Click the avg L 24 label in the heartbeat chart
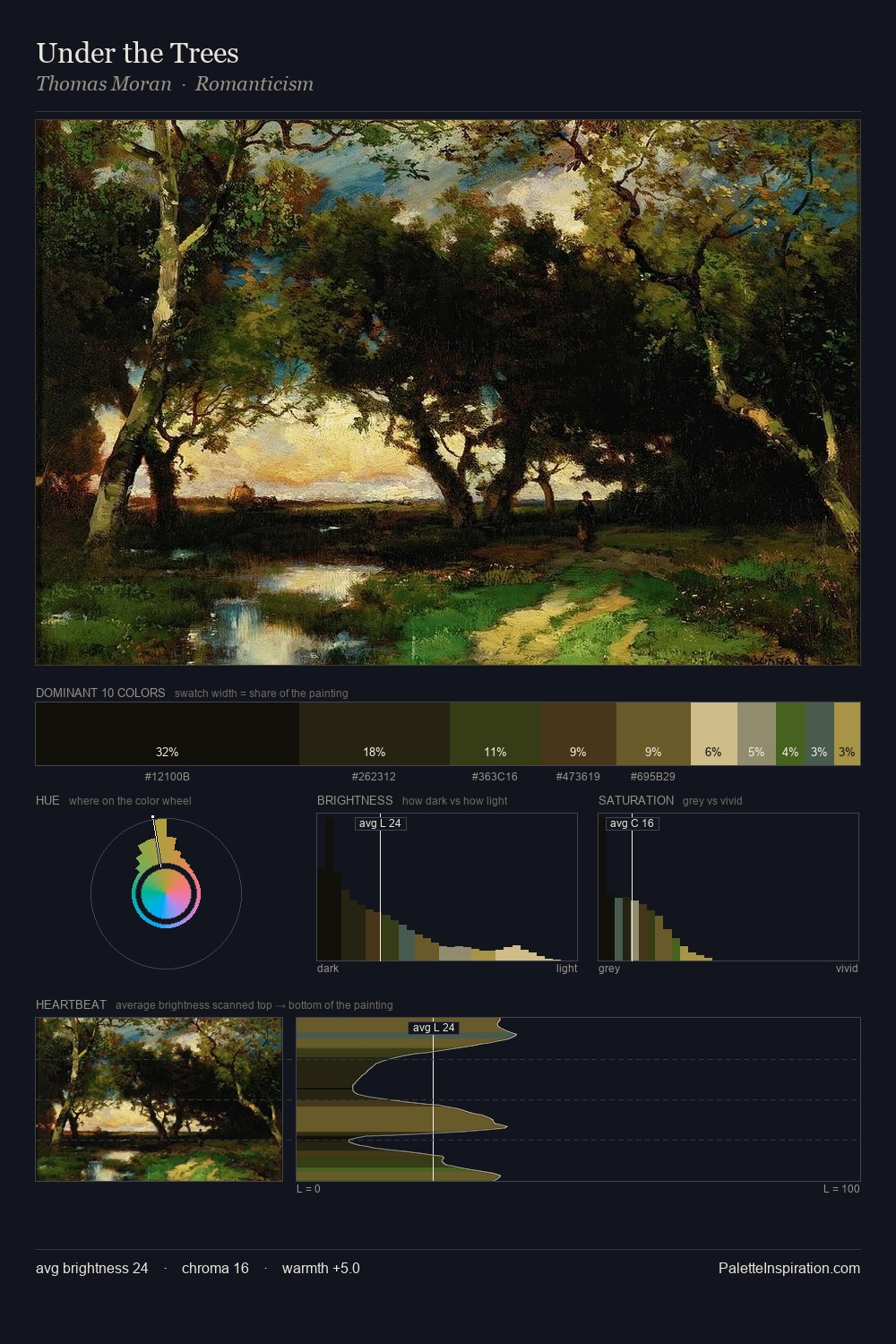Image resolution: width=896 pixels, height=1344 pixels. 434,1028
